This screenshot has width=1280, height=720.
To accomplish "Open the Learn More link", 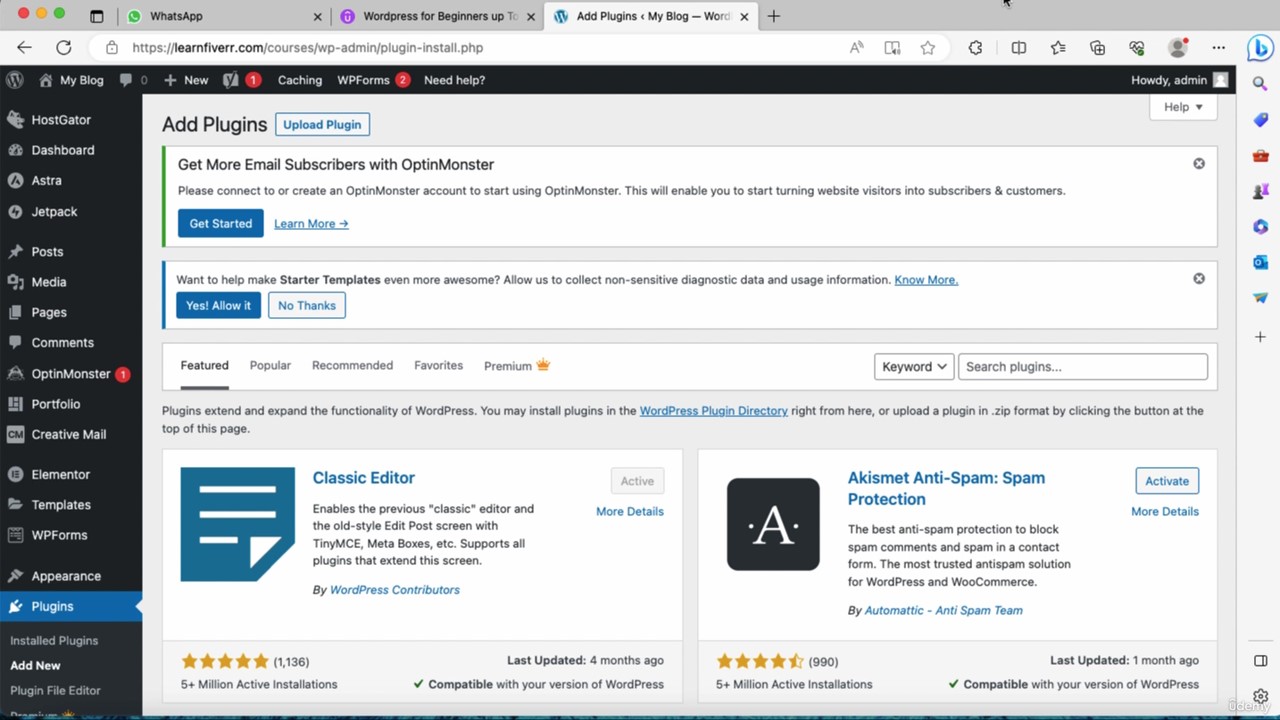I will click(311, 224).
